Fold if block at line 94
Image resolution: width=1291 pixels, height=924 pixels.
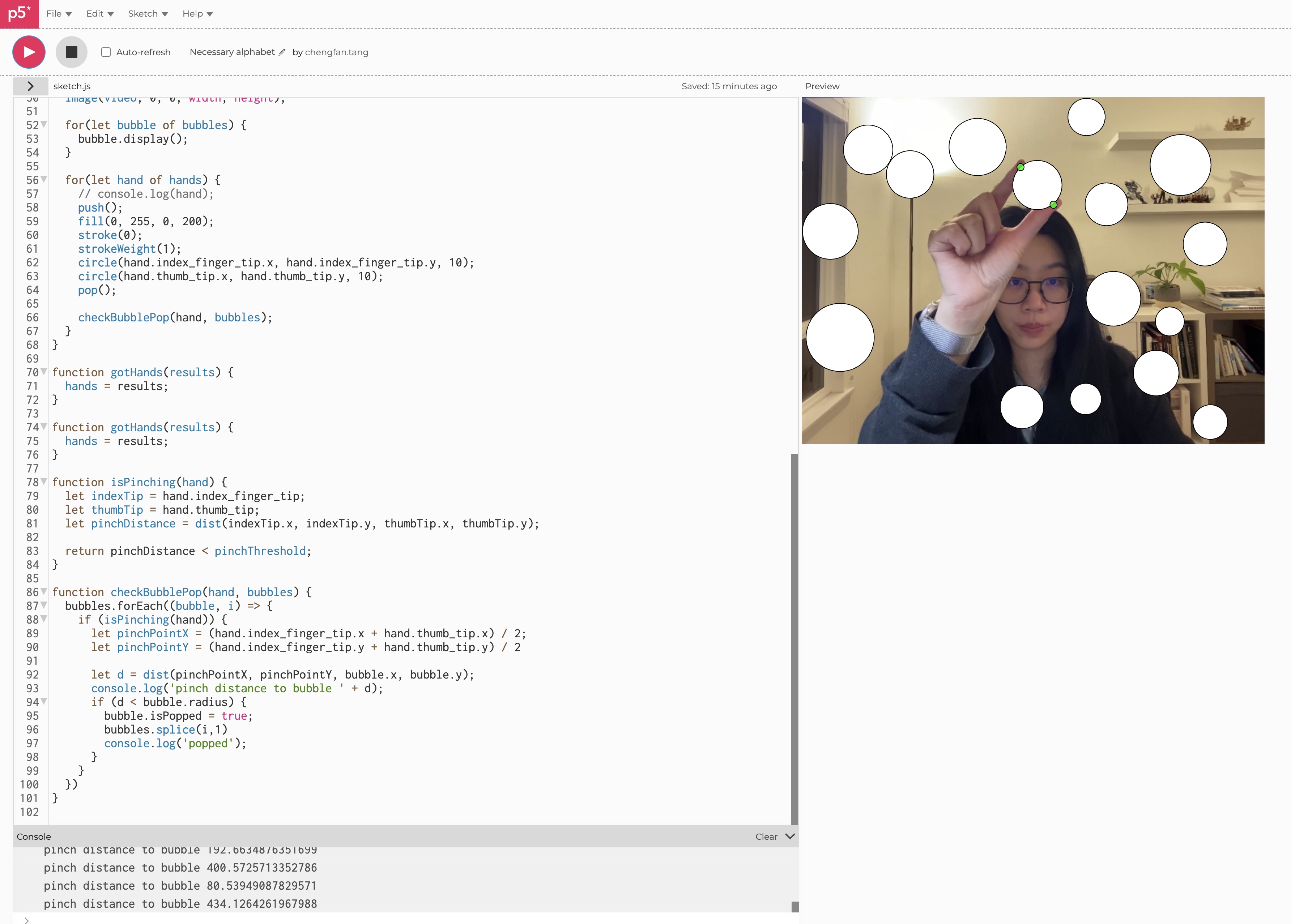click(x=44, y=702)
